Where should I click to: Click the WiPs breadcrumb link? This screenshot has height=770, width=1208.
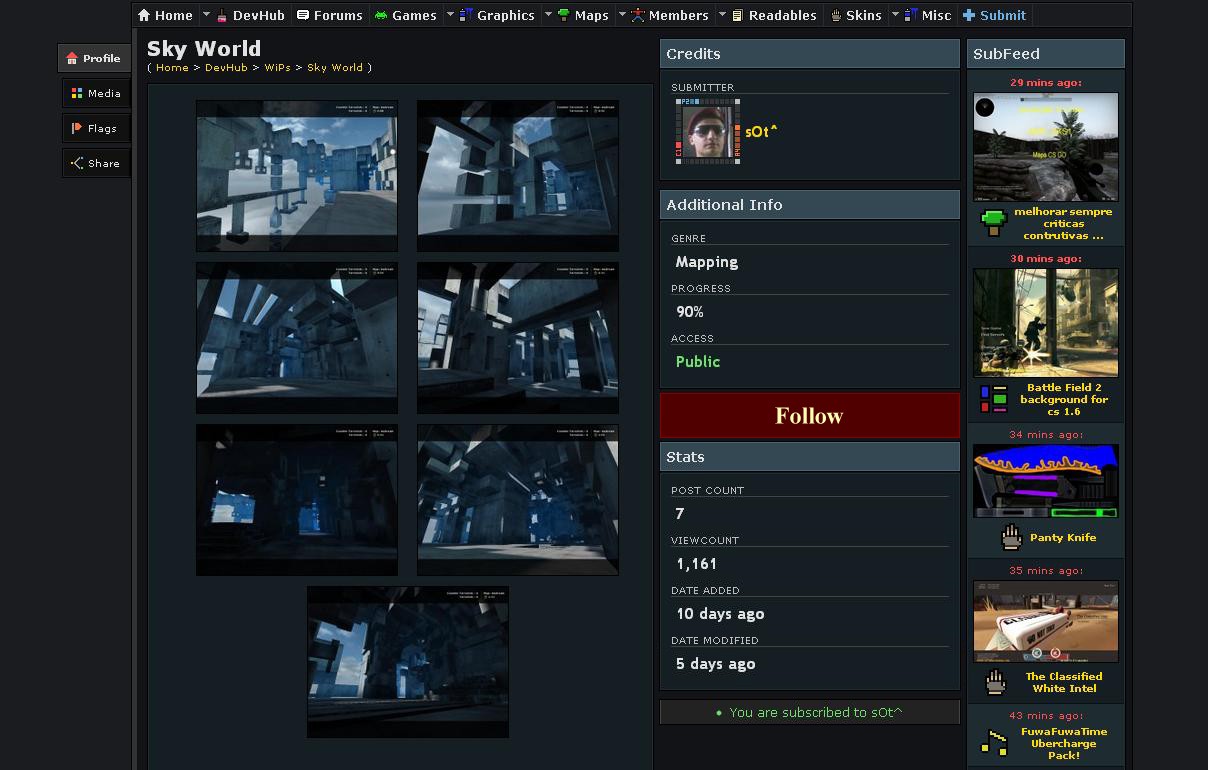277,68
